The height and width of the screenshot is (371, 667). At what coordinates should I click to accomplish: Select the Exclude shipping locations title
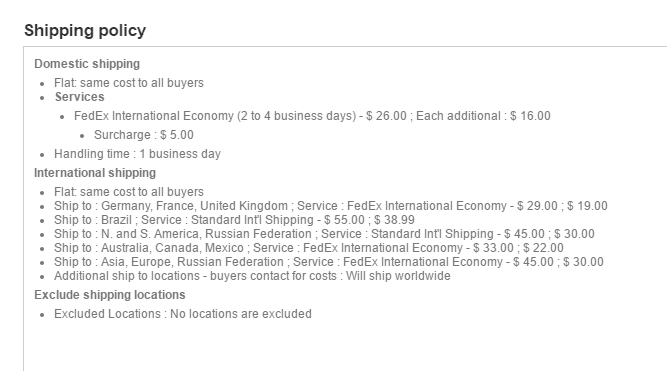[x=110, y=295]
